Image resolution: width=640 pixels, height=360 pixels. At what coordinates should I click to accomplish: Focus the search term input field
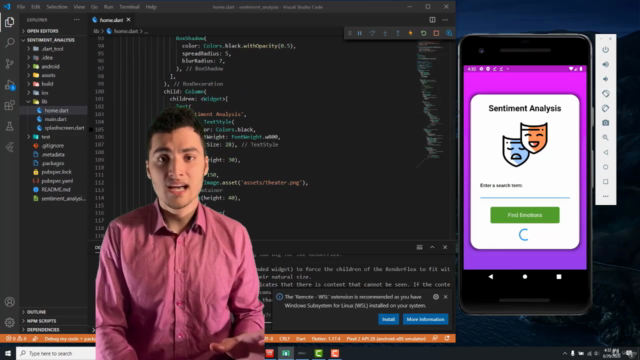[x=525, y=194]
